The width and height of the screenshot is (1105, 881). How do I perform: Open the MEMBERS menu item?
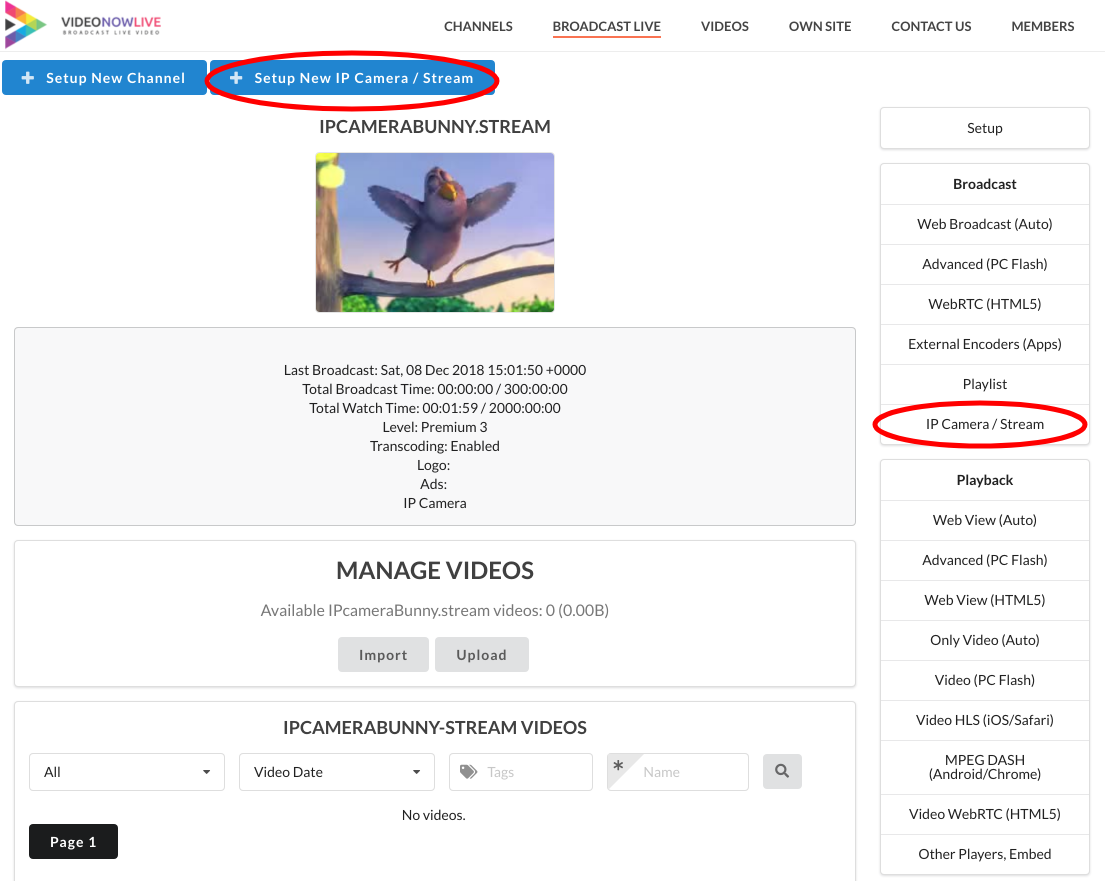(x=1042, y=27)
